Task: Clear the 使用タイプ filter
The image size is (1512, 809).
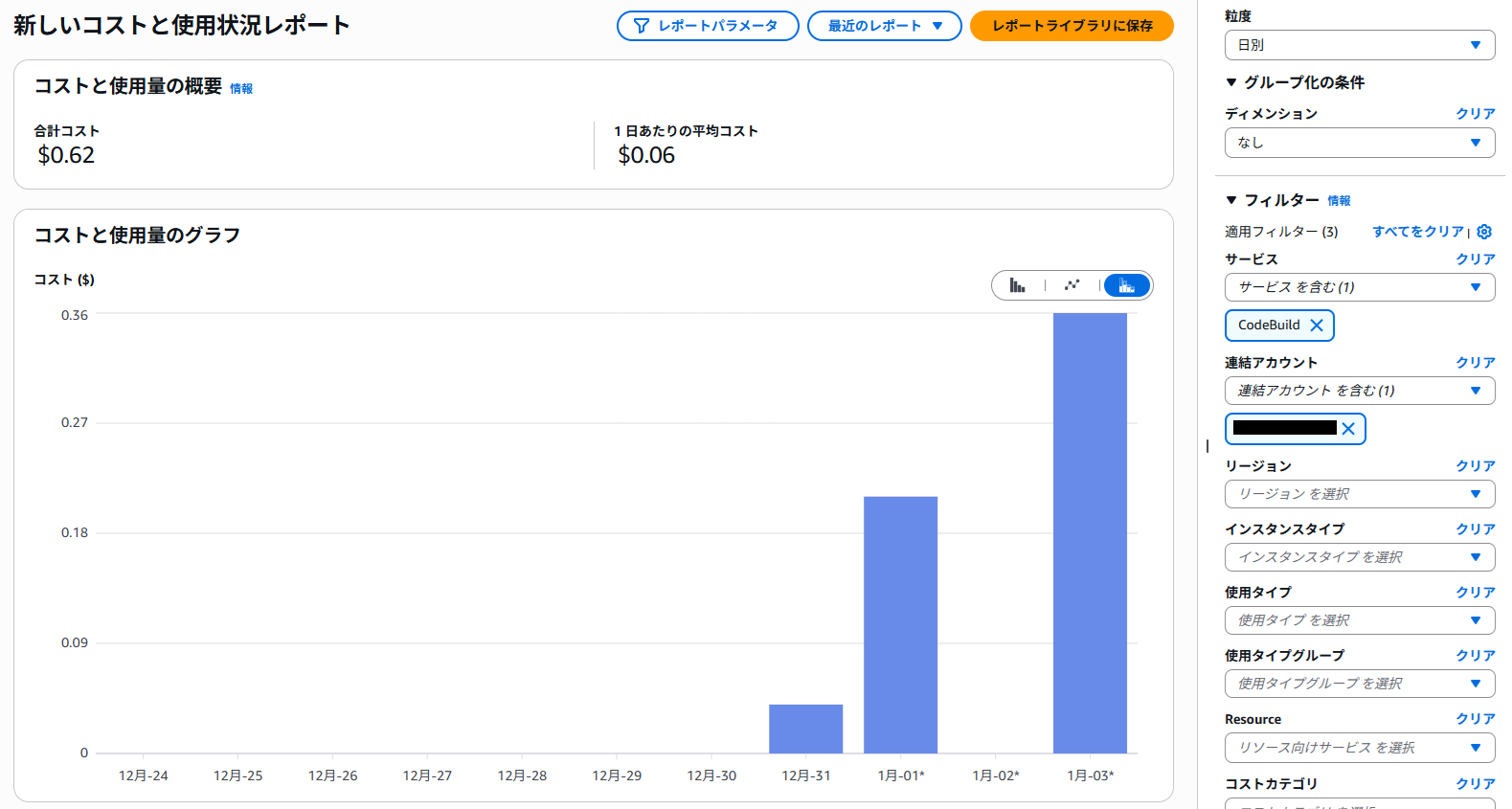Action: [1476, 593]
